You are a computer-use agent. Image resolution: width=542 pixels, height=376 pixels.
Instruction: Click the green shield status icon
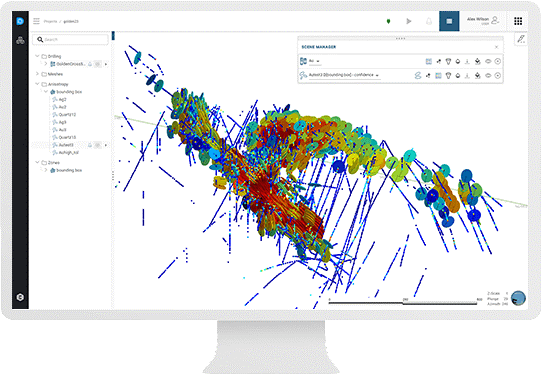click(x=389, y=21)
